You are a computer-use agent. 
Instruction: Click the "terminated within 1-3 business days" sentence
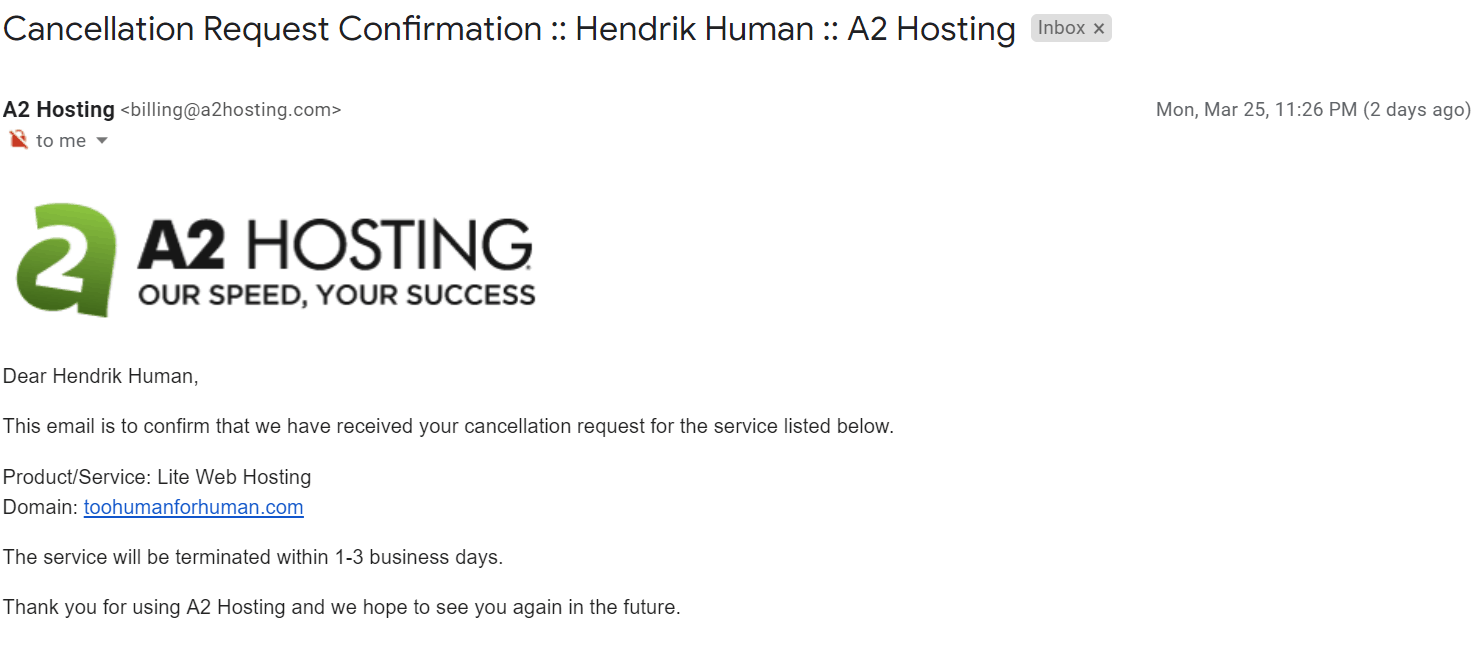(x=253, y=557)
